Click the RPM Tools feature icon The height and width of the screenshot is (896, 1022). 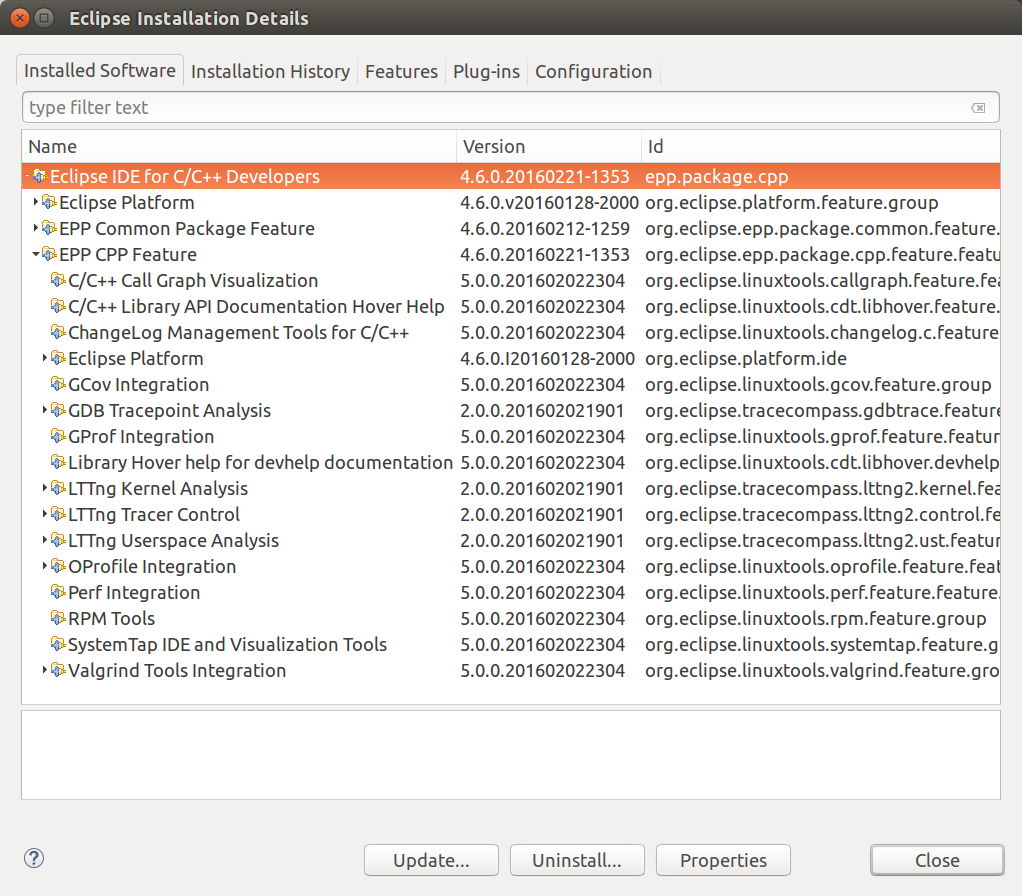[59, 618]
